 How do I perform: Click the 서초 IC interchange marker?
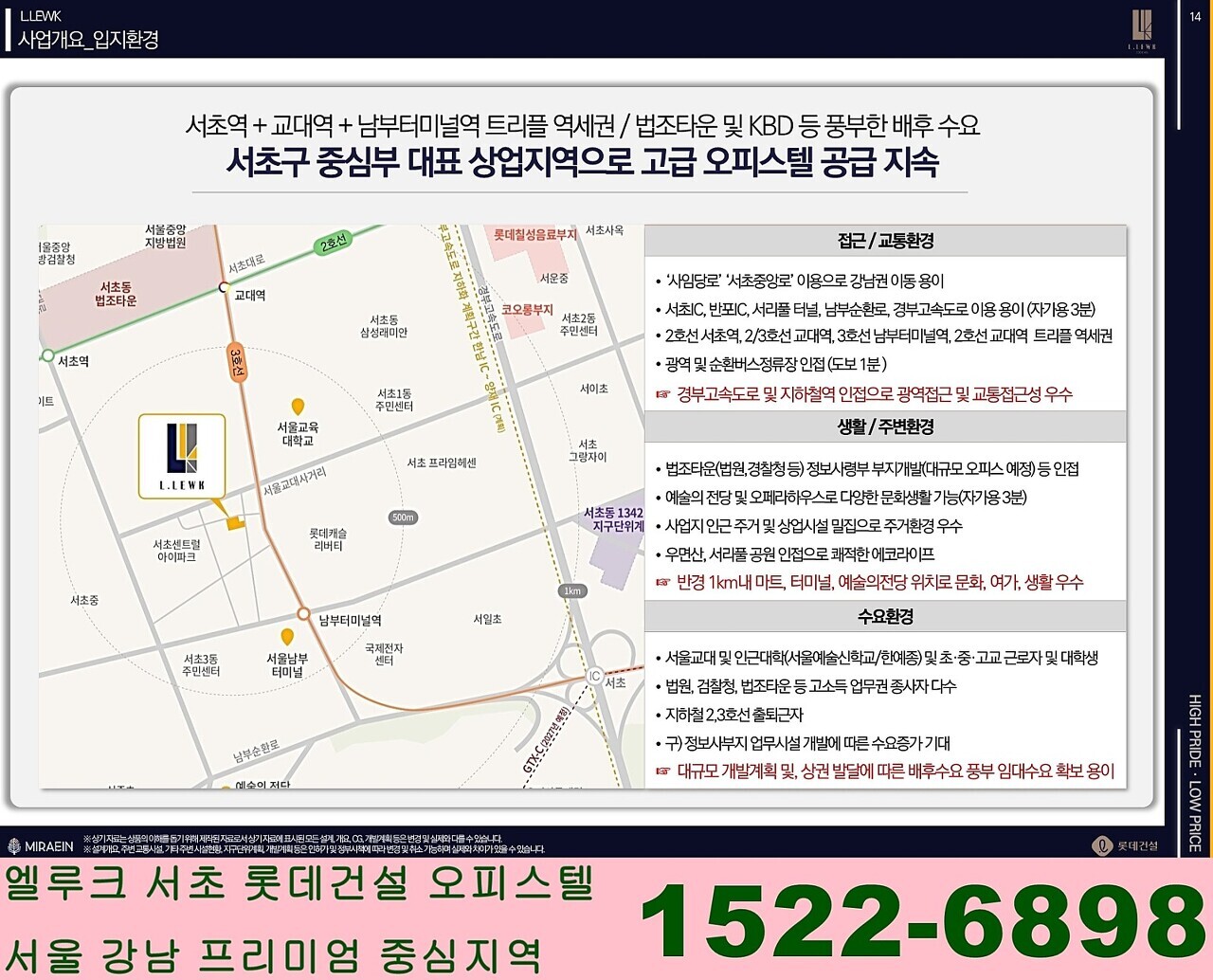coord(594,676)
